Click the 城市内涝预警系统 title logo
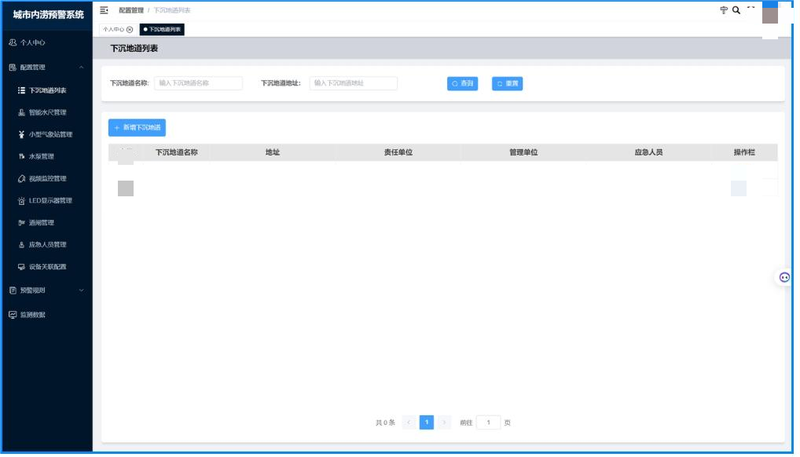 point(48,15)
